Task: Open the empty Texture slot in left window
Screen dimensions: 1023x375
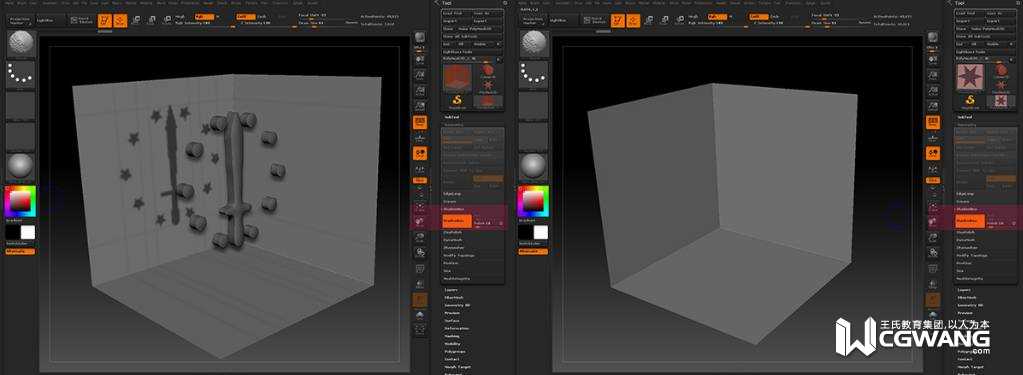Action: point(21,136)
